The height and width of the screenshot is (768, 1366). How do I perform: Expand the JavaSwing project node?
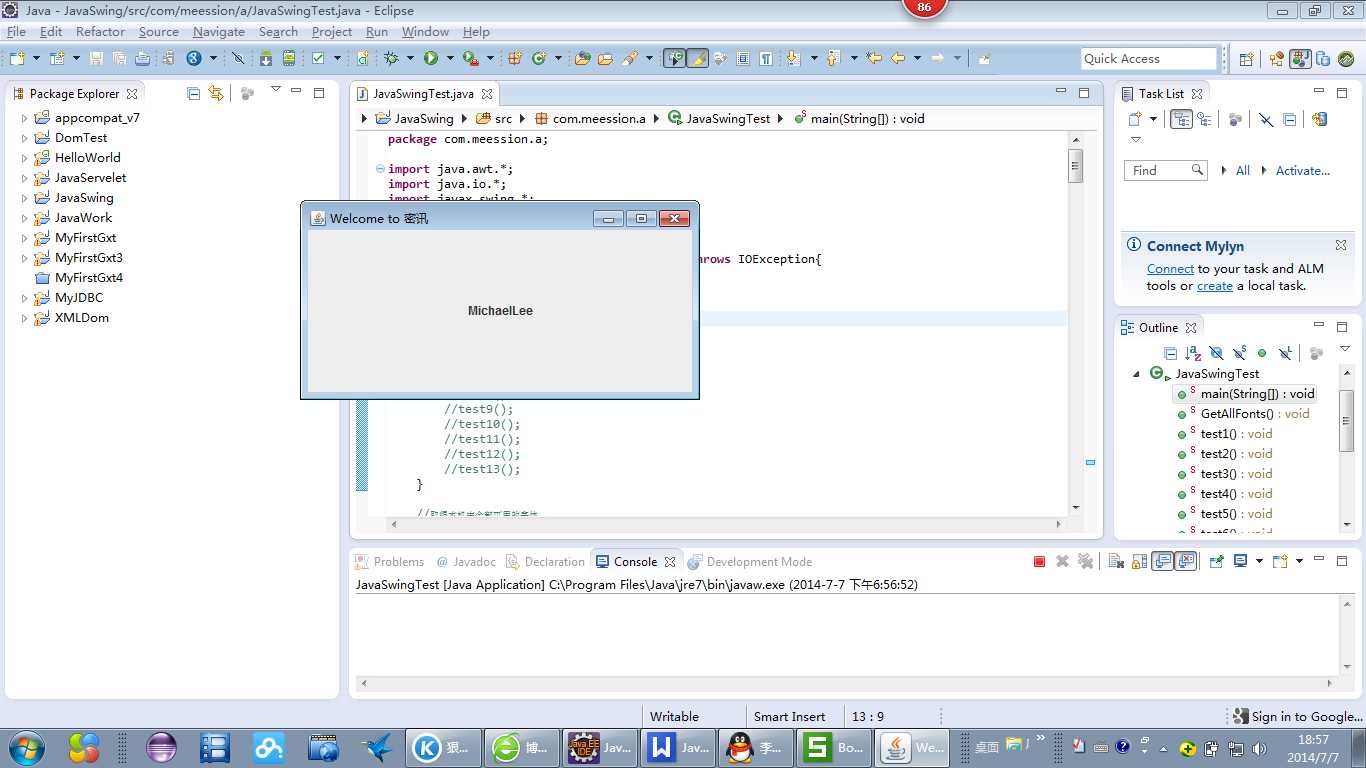point(25,198)
